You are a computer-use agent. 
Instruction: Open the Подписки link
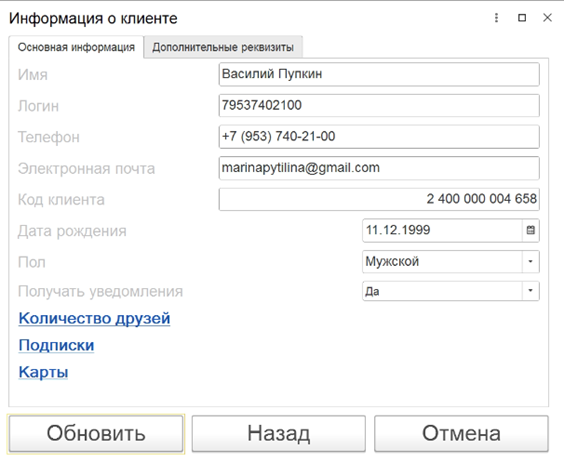pos(56,345)
